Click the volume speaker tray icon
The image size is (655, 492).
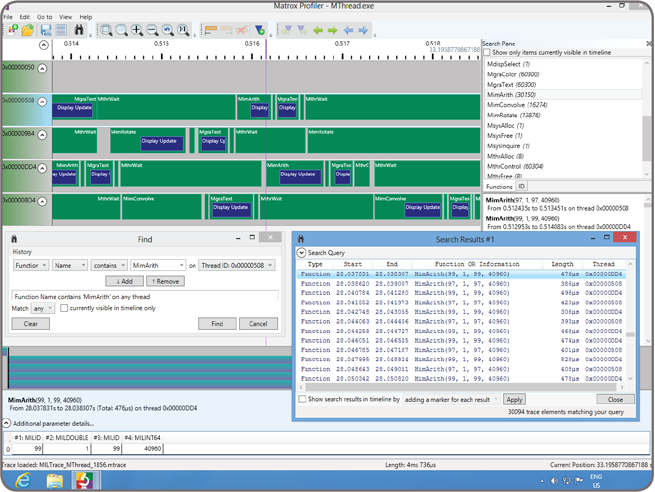pyautogui.click(x=554, y=481)
